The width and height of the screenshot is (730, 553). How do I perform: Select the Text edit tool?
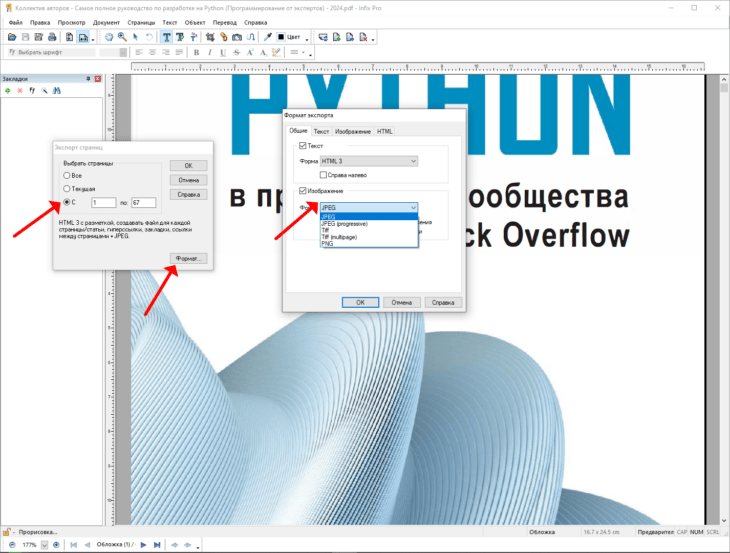click(166, 37)
